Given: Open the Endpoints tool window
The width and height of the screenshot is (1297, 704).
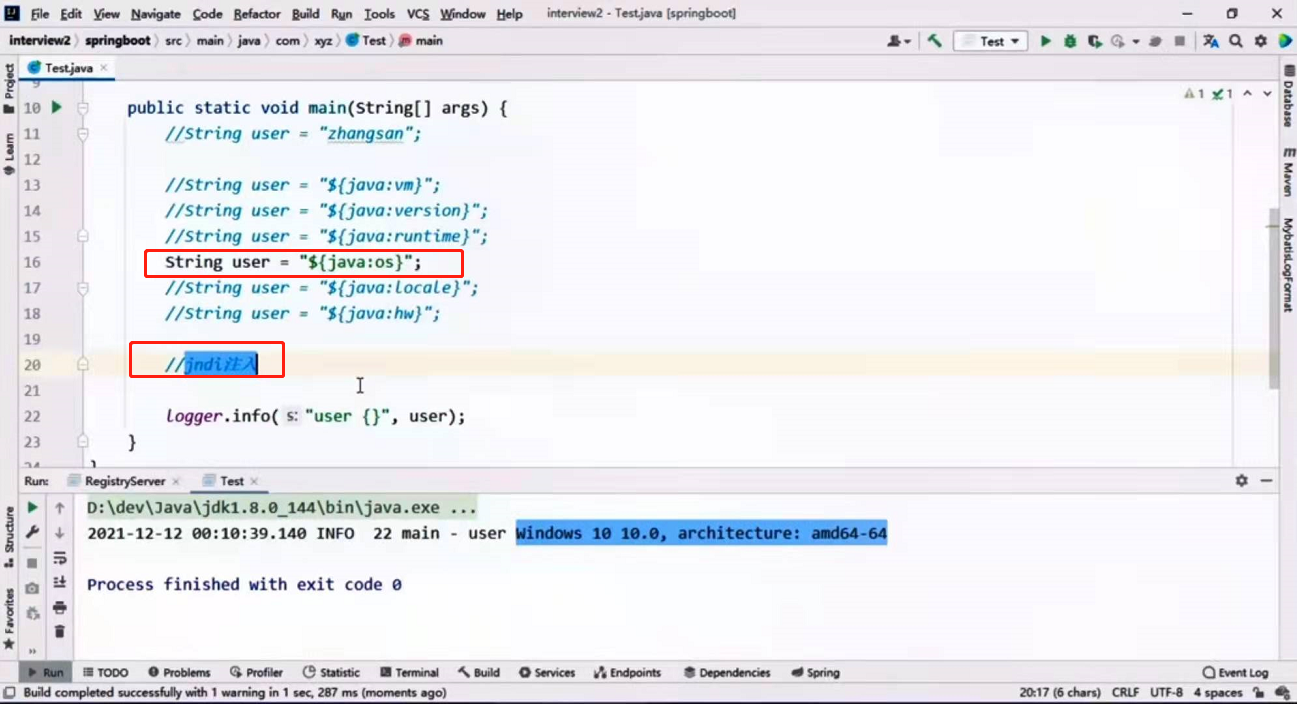Looking at the screenshot, I should click(x=627, y=672).
